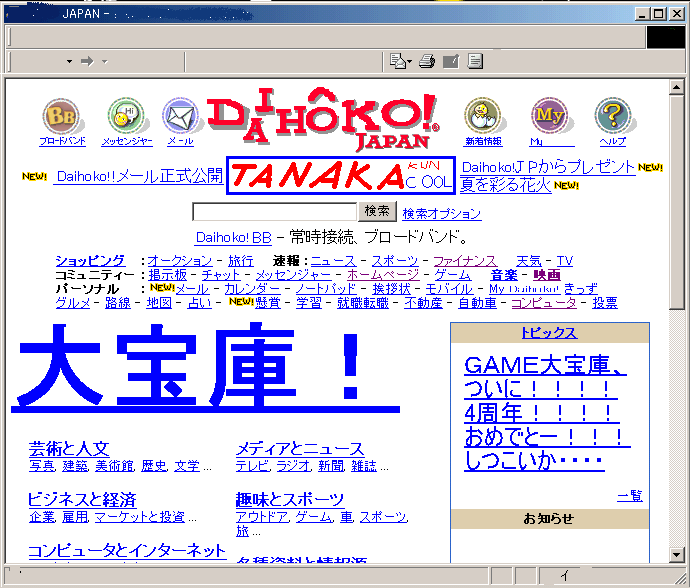The height and width of the screenshot is (588, 690).
Task: Open the back button history dropdown
Action: (x=69, y=61)
